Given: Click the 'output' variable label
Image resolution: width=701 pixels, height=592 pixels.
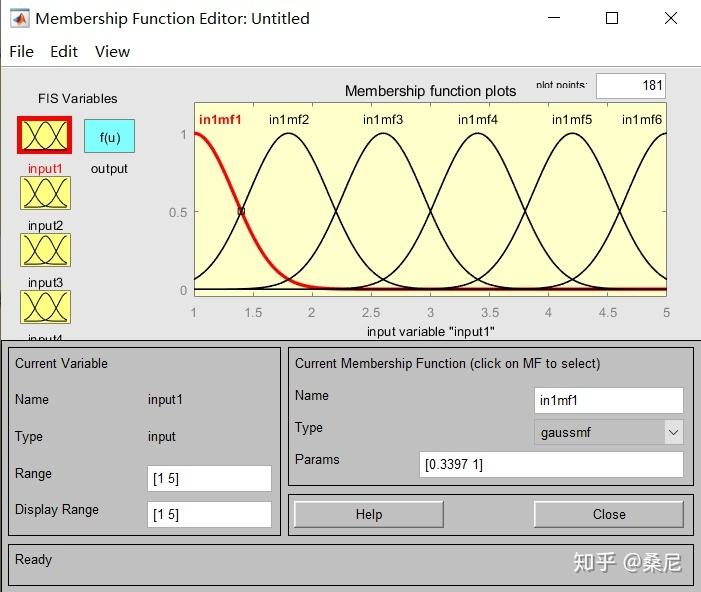Looking at the screenshot, I should click(109, 169).
